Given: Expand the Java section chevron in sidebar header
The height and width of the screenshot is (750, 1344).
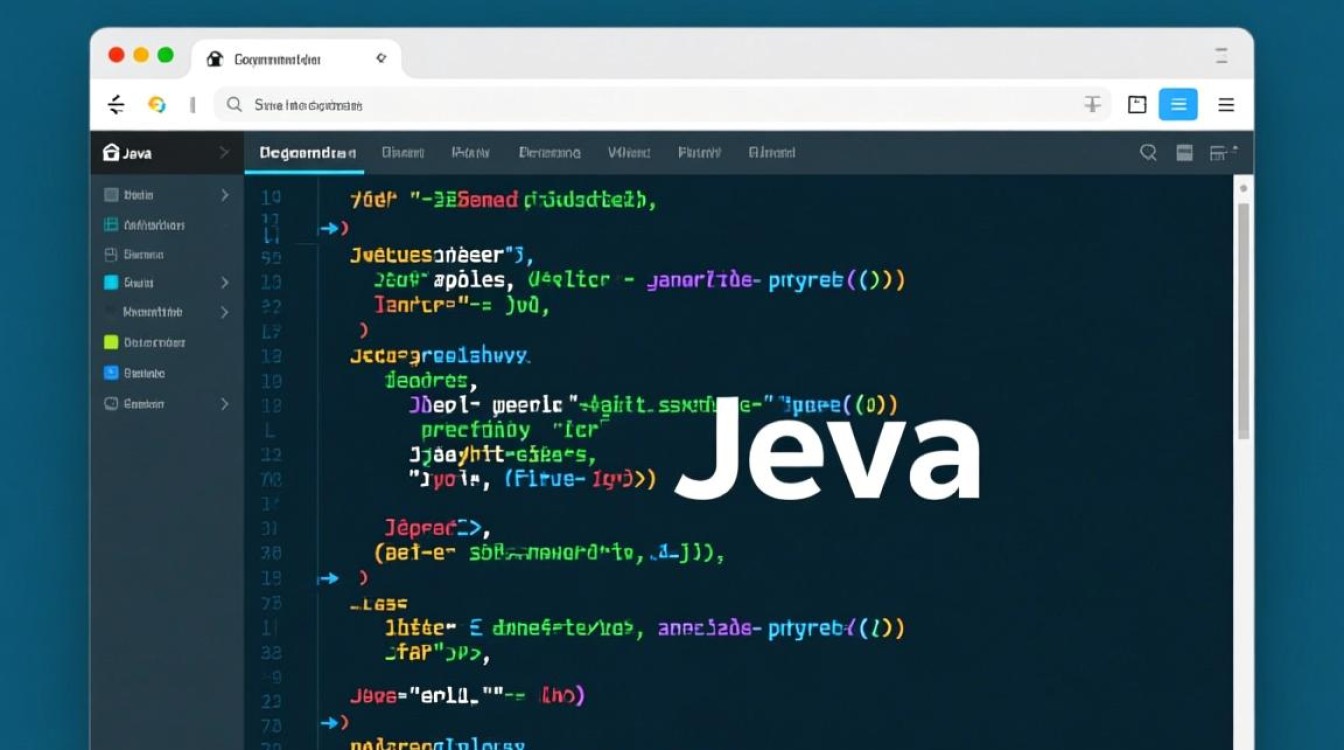Looking at the screenshot, I should (223, 153).
